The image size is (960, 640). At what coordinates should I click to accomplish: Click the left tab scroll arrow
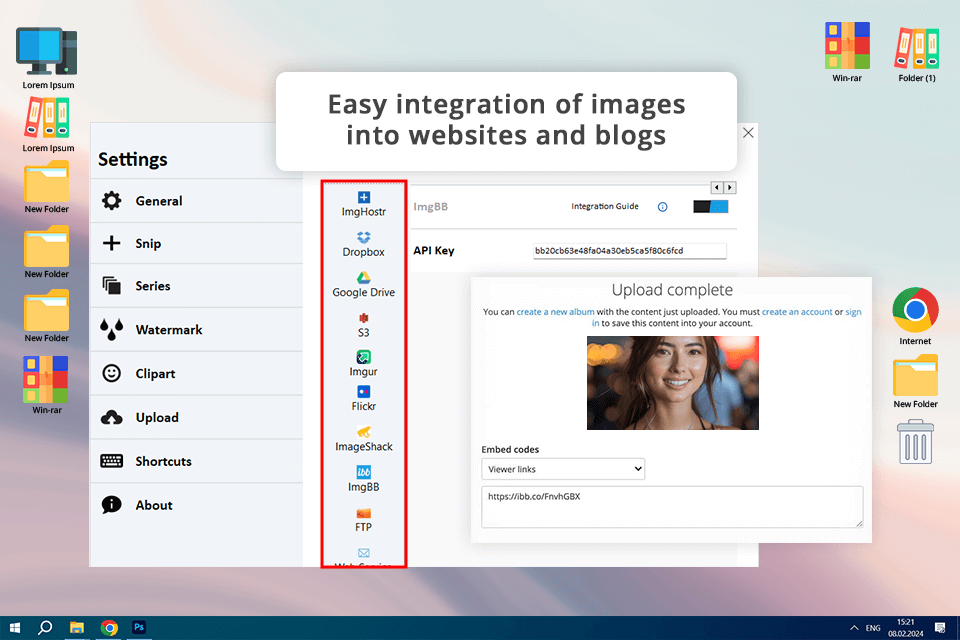[717, 187]
